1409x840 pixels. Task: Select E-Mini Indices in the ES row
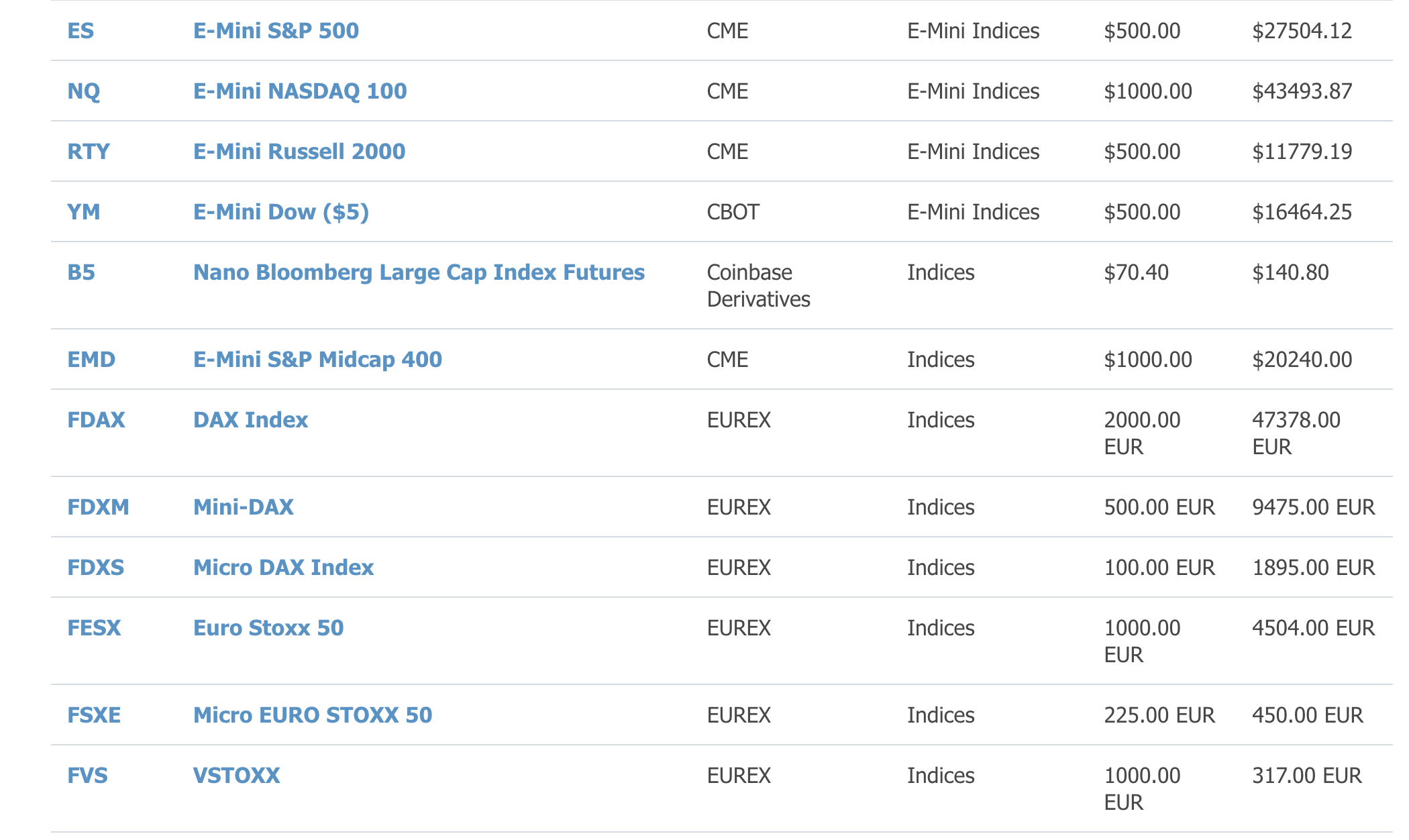coord(973,31)
